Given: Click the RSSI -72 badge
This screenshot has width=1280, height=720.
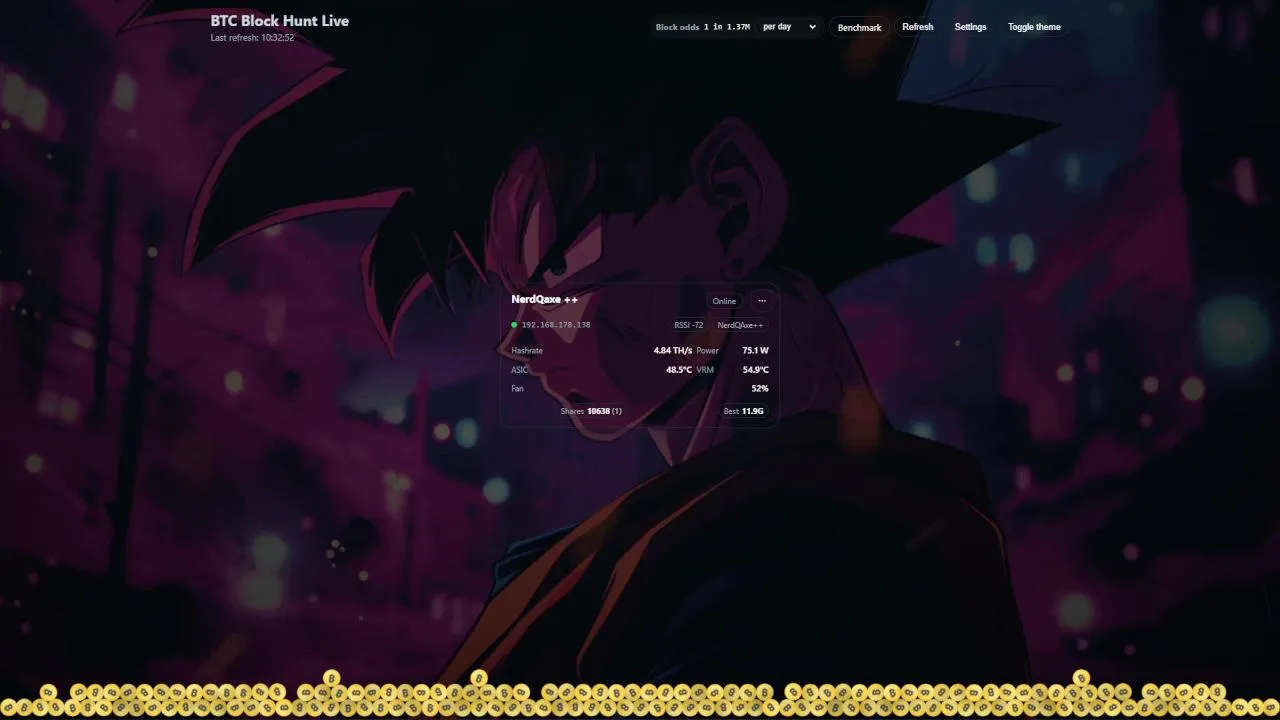Looking at the screenshot, I should tap(689, 325).
